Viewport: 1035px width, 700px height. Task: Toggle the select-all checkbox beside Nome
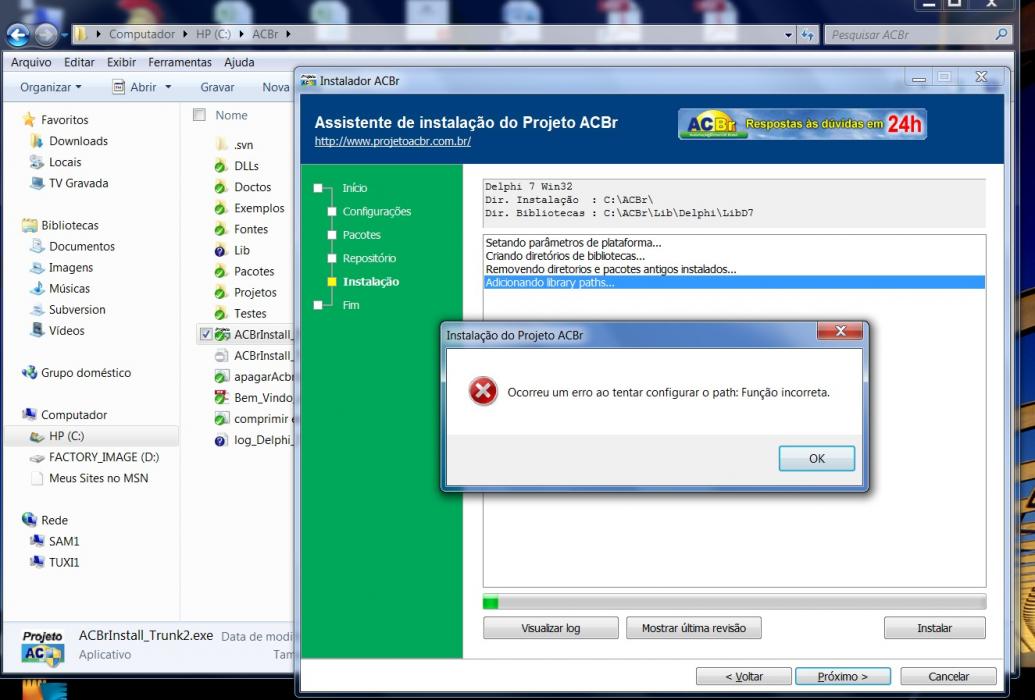pyautogui.click(x=199, y=115)
